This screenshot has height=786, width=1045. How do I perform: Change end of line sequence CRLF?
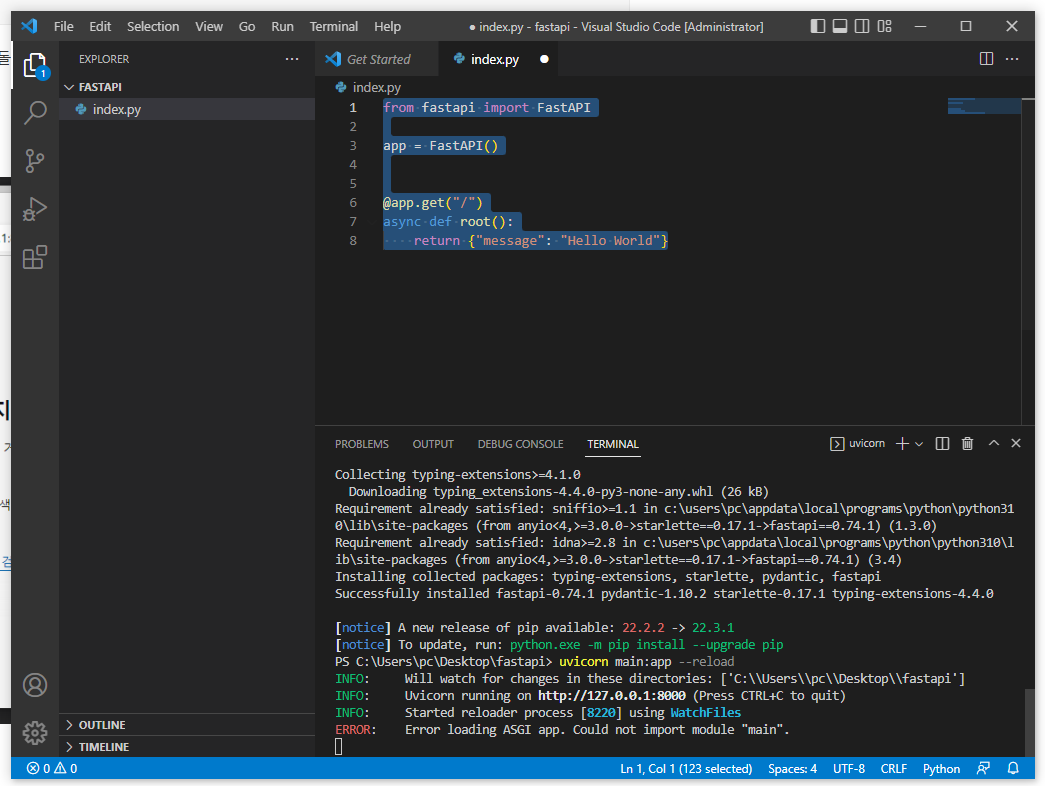[x=893, y=769]
